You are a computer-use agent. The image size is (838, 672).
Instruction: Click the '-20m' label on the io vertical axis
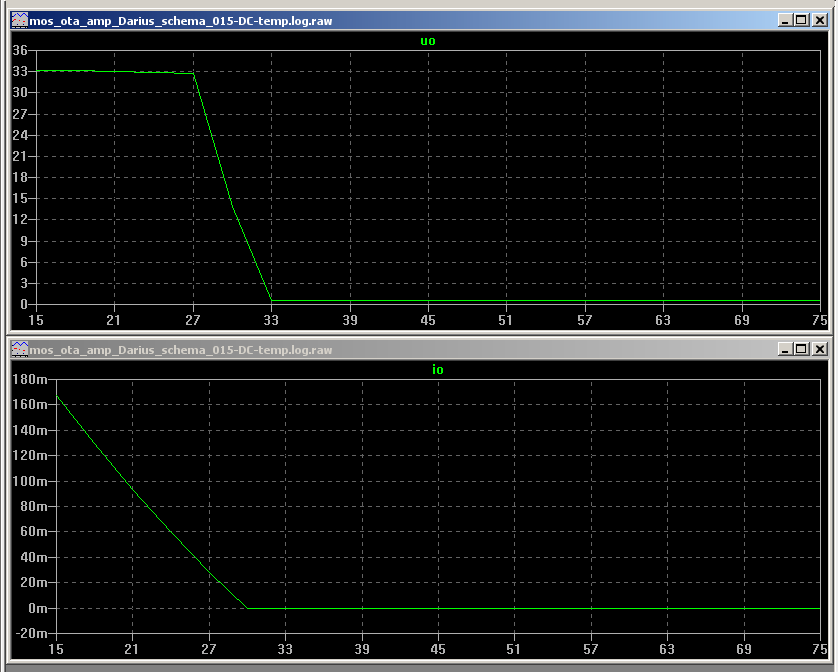(32, 634)
